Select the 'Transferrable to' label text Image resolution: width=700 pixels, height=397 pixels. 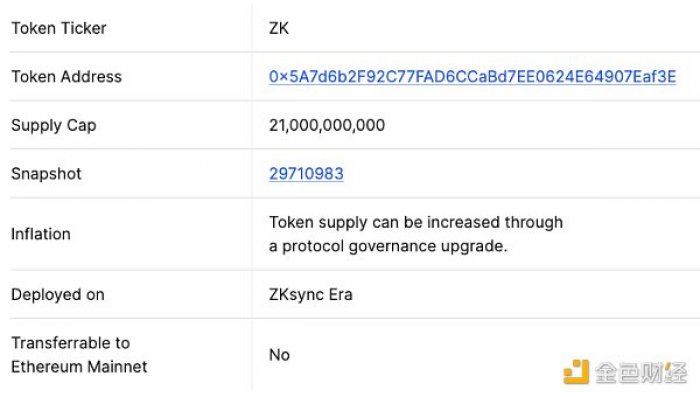(x=71, y=343)
